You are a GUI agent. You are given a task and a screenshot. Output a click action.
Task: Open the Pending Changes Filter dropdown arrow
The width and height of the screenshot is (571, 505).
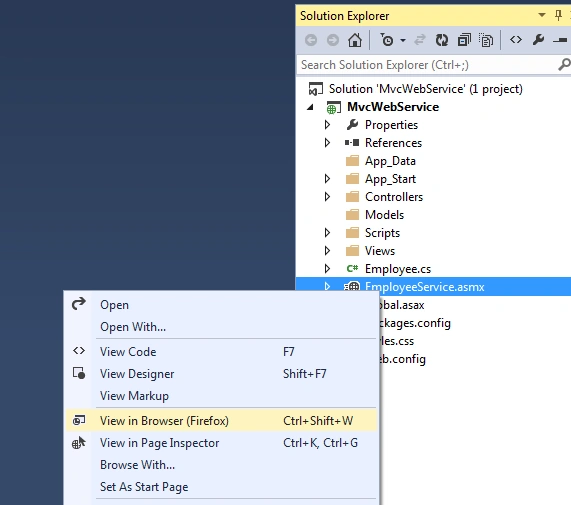pos(403,40)
